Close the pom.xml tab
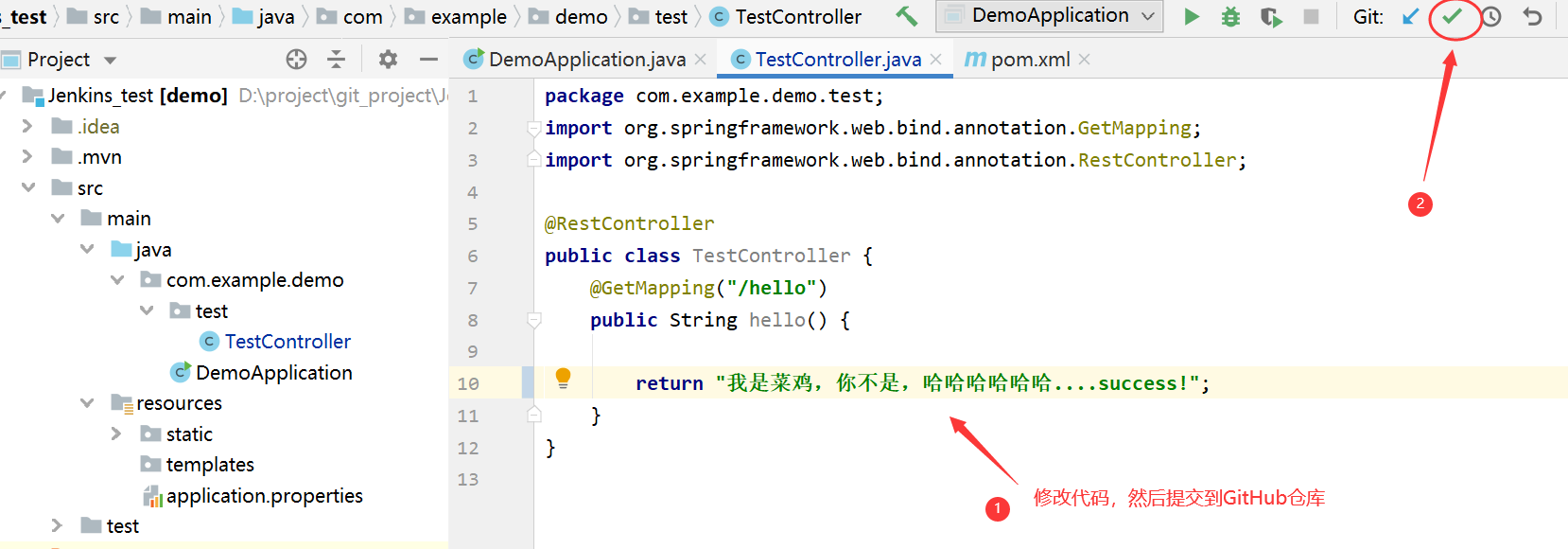The width and height of the screenshot is (1568, 549). 1084,59
